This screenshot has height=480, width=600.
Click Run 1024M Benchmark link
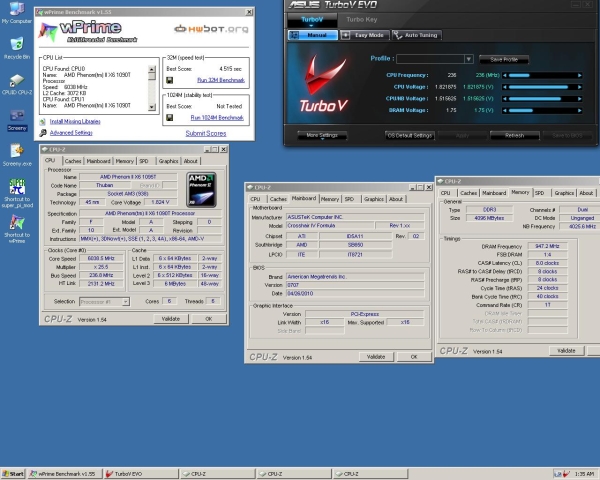click(217, 118)
